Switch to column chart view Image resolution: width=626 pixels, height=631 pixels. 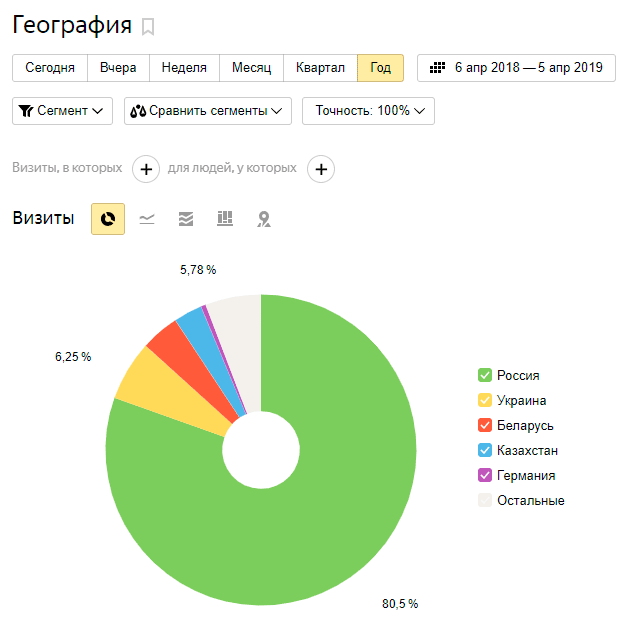coord(225,219)
